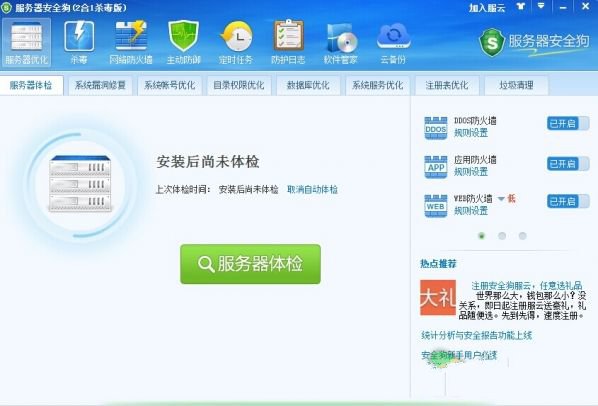The height and width of the screenshot is (406, 598).
Task: Click the green 服务器体检 button
Action: click(x=250, y=264)
